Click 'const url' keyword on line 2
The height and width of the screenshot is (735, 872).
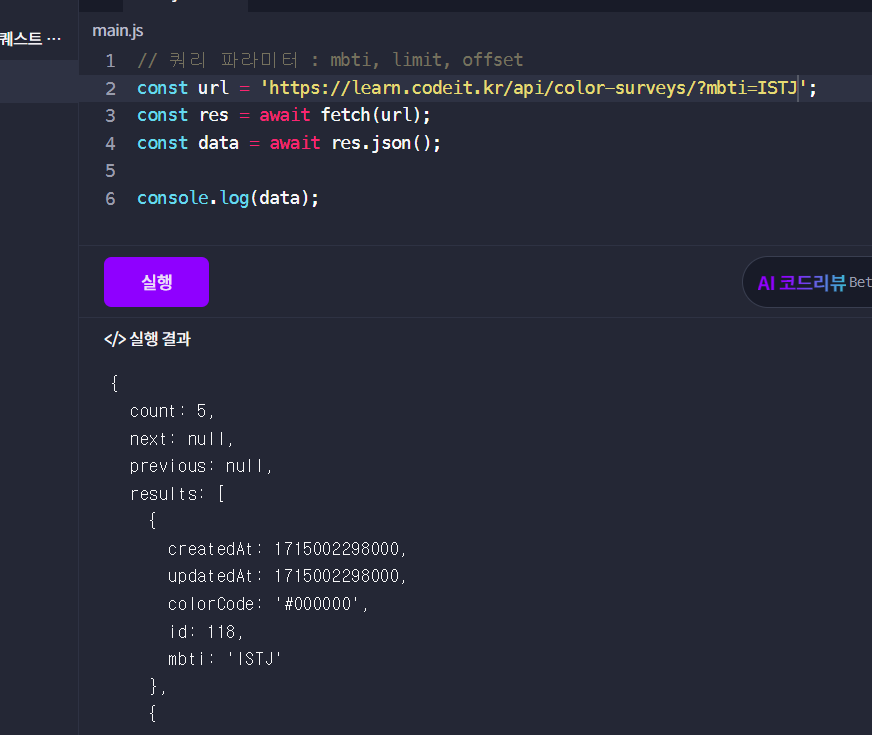(x=183, y=88)
